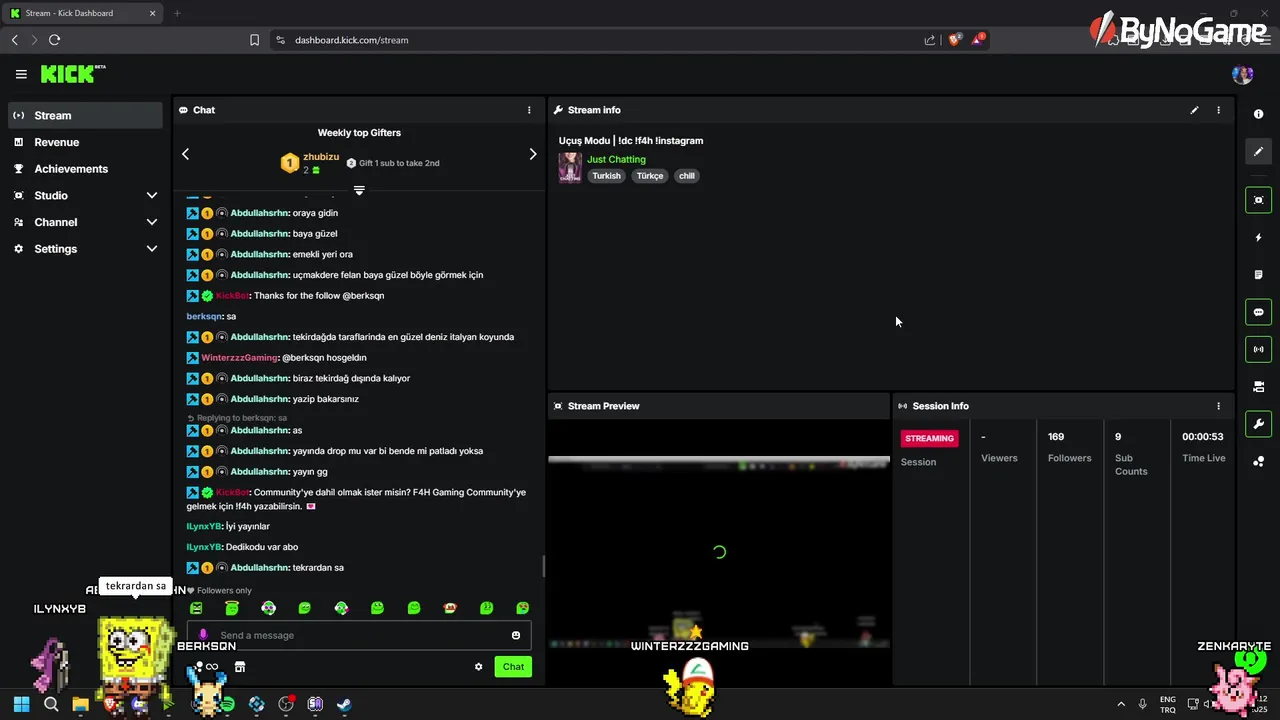Screen dimensions: 1280x720
Task: Click the berksqn username in chat
Action: coord(204,316)
